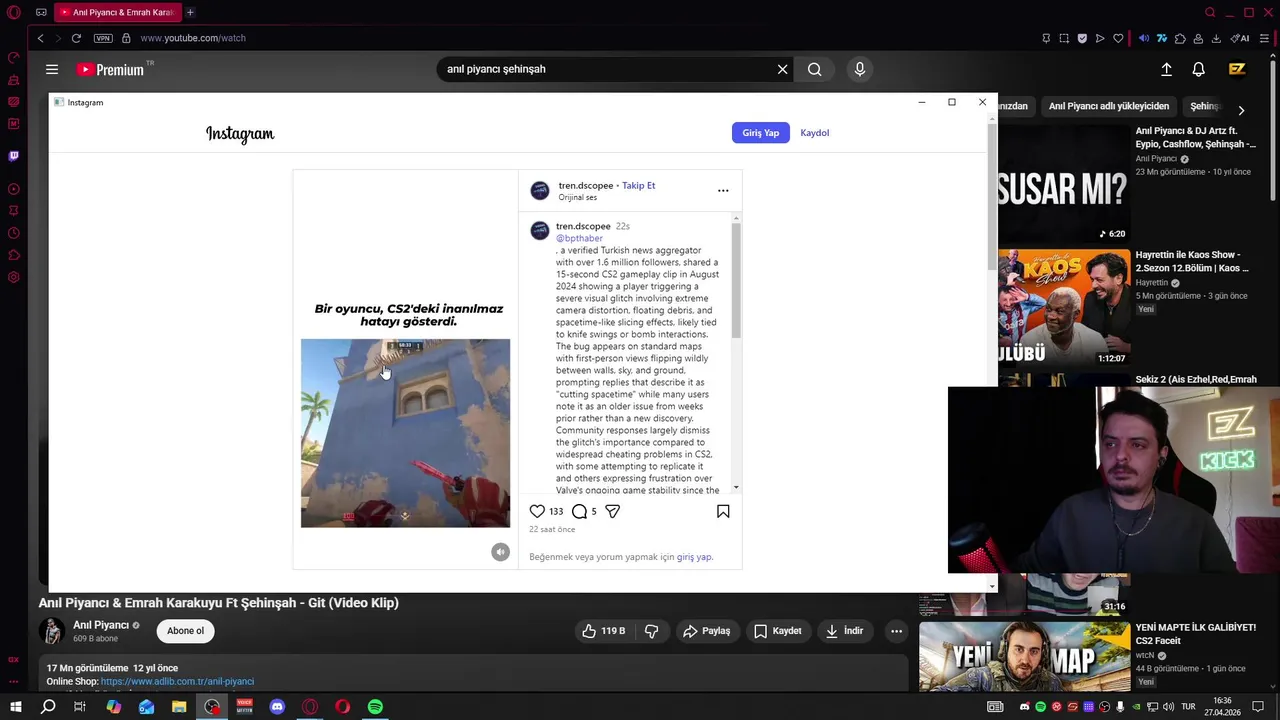Open Twitch in Opera sidebar

click(13, 156)
